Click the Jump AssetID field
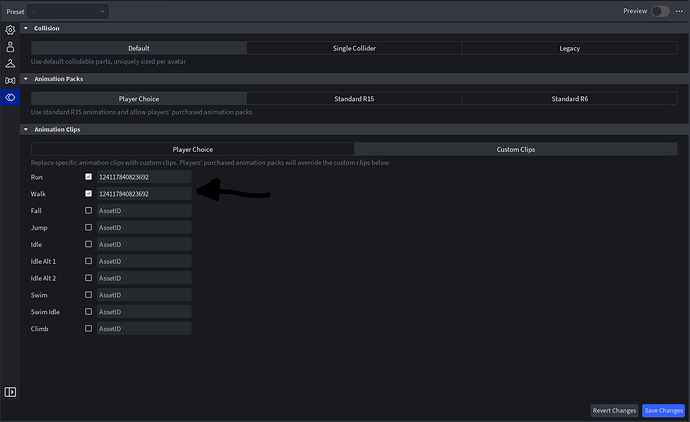Screen dimensions: 690x422 [x=144, y=228]
